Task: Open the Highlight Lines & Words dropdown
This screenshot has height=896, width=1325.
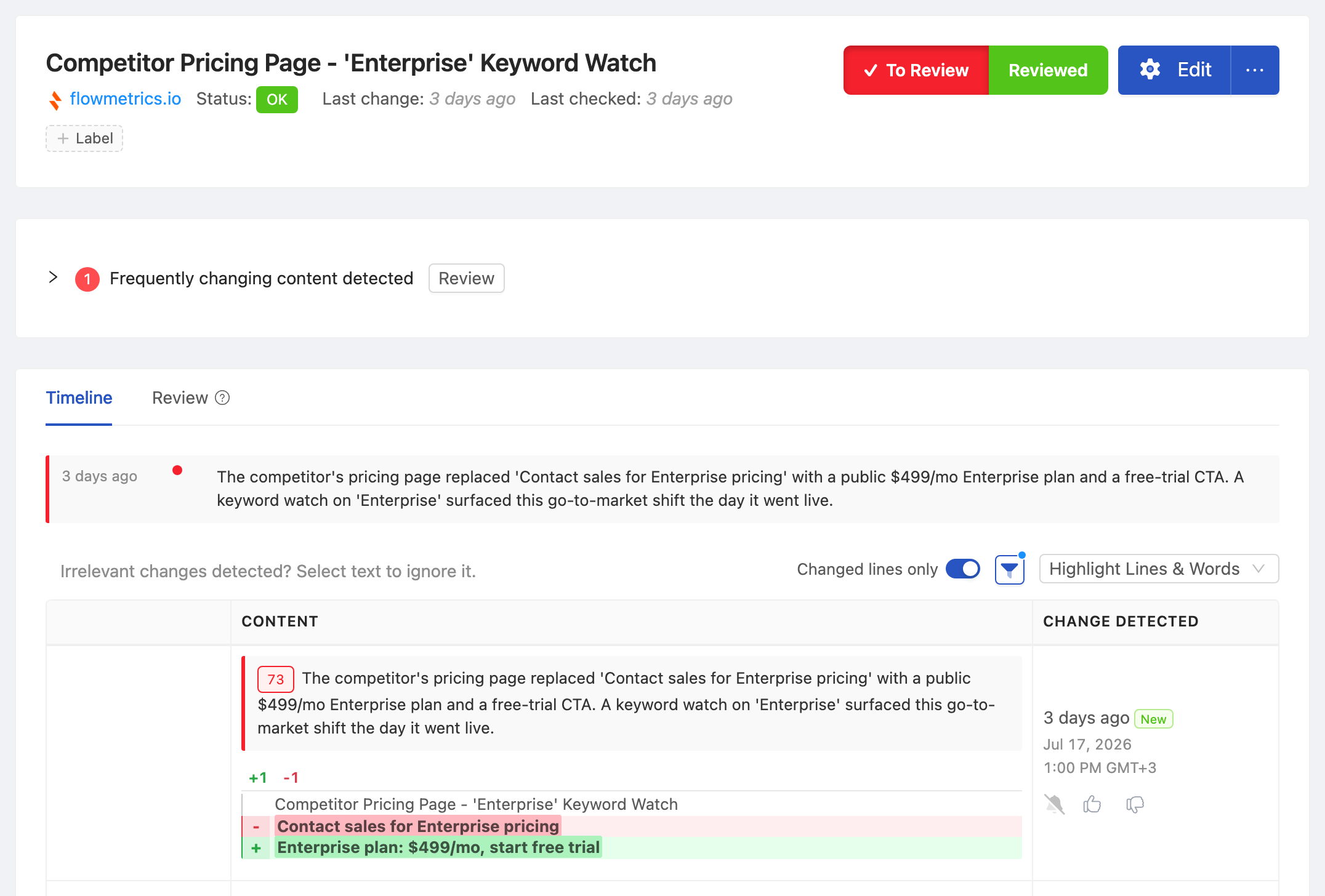Action: pyautogui.click(x=1159, y=569)
